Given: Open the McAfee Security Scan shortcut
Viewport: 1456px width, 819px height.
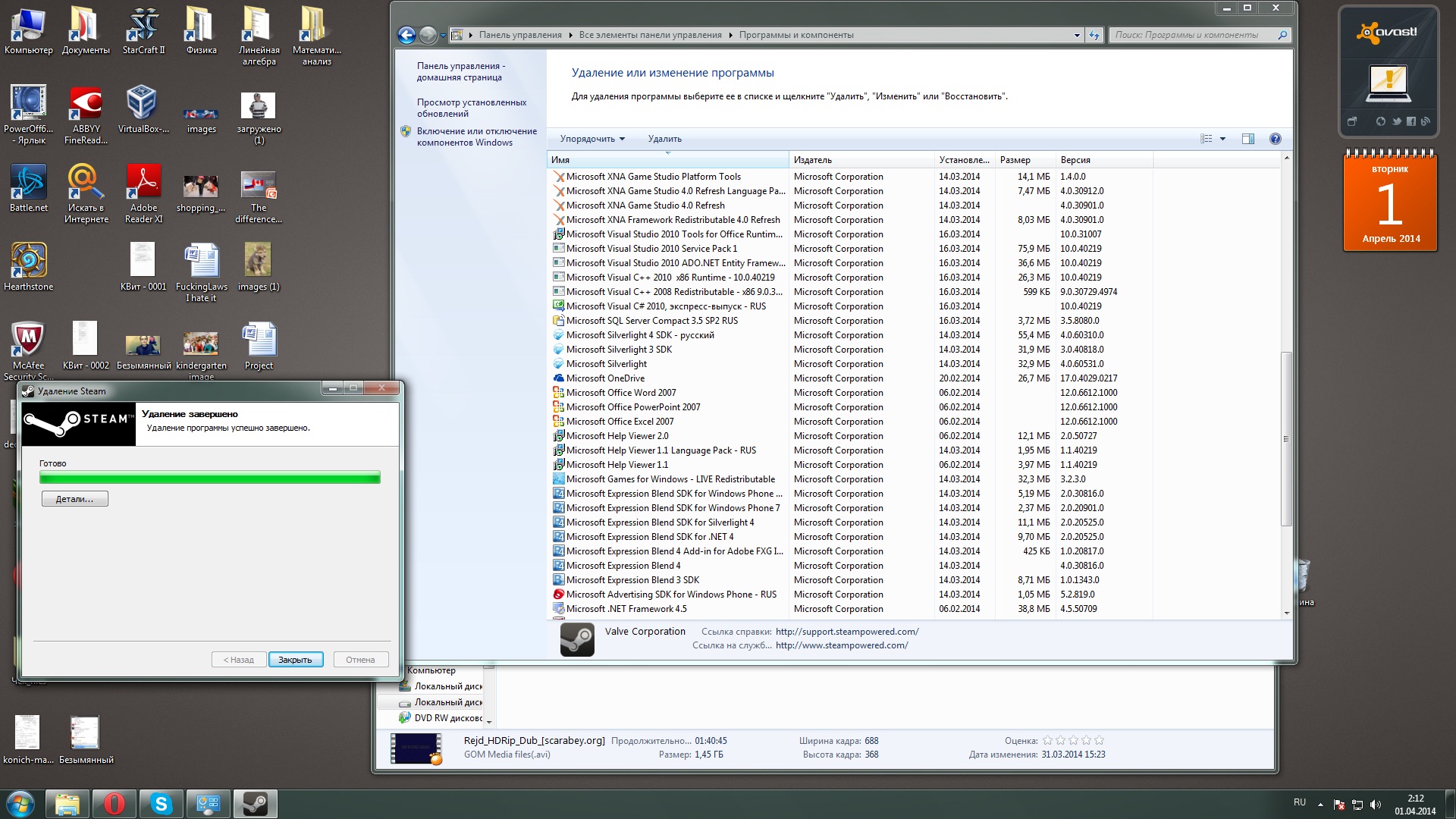Looking at the screenshot, I should 28,350.
